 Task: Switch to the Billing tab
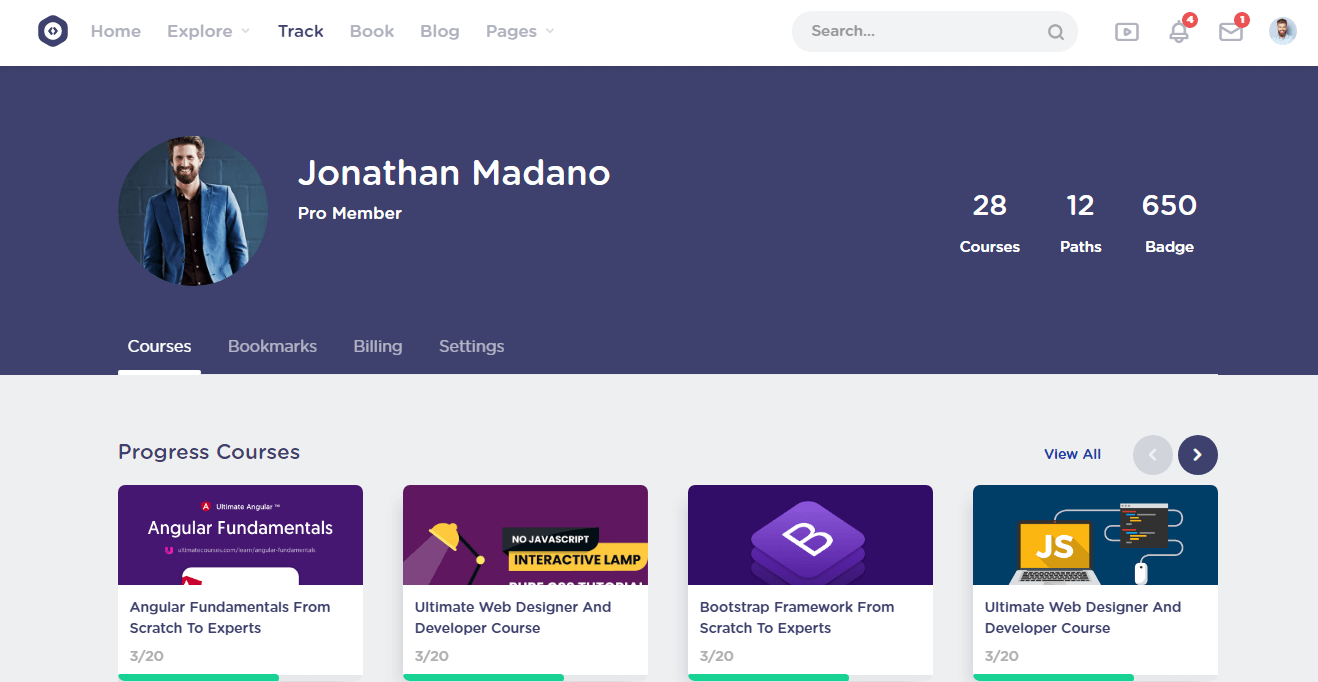coord(377,346)
